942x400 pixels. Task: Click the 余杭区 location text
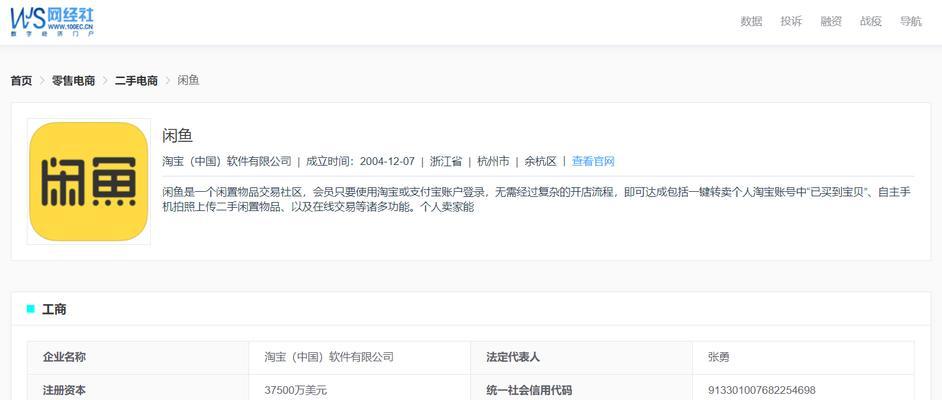[x=541, y=162]
